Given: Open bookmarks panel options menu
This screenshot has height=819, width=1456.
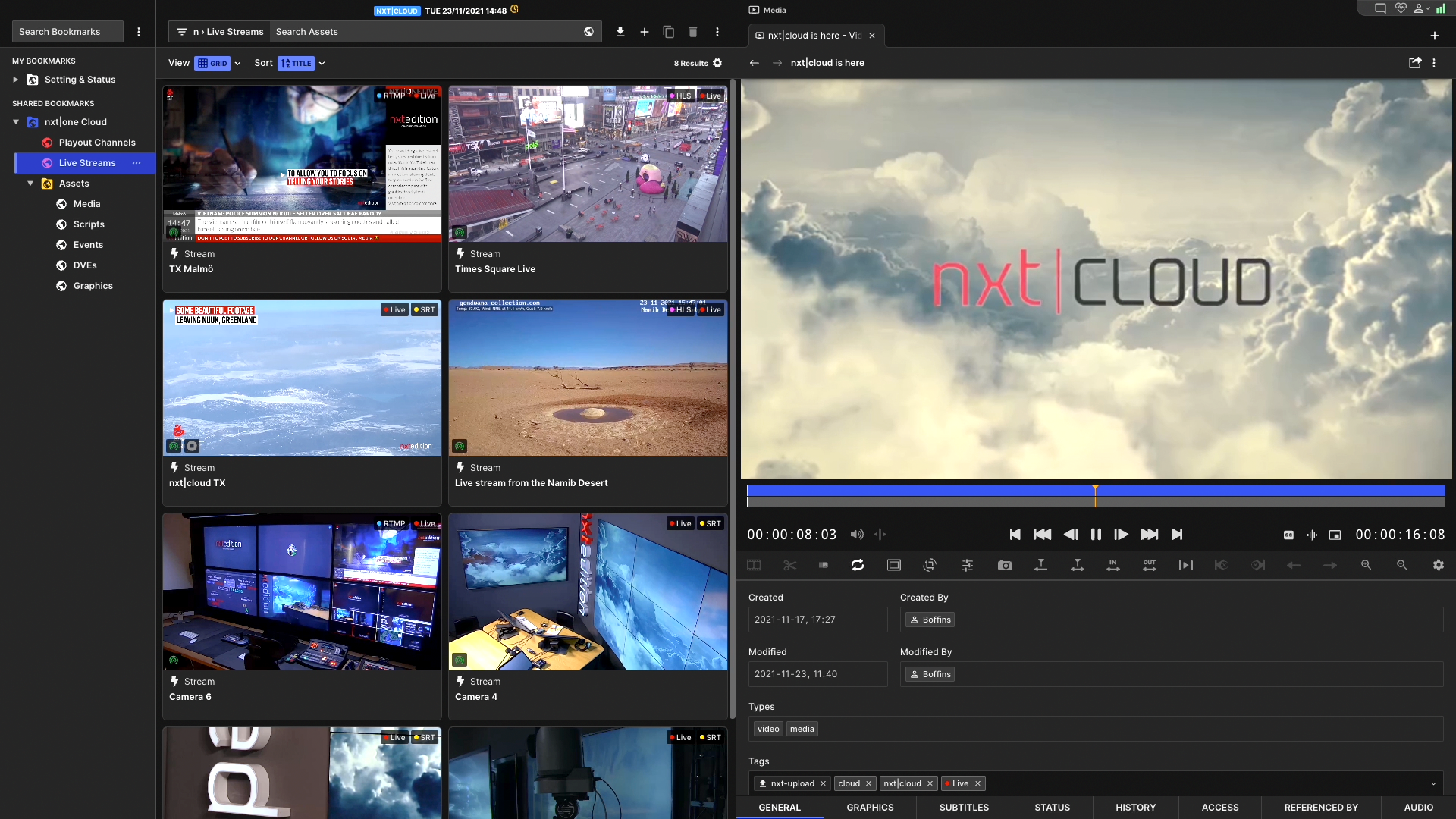Looking at the screenshot, I should click(x=139, y=32).
